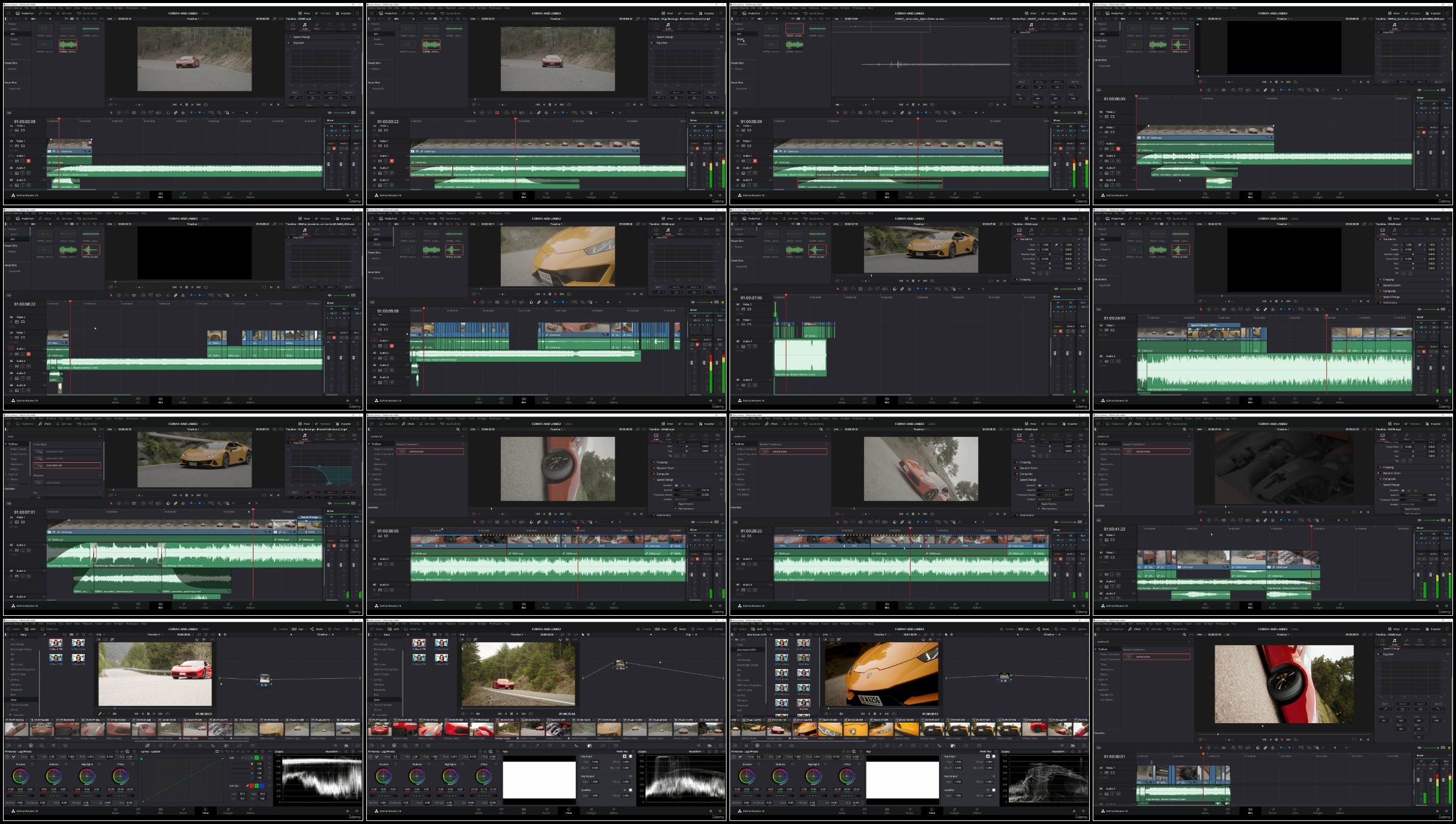
Task: Click Speed % slider in 01:00:28:22 inspector
Action: [1050, 490]
